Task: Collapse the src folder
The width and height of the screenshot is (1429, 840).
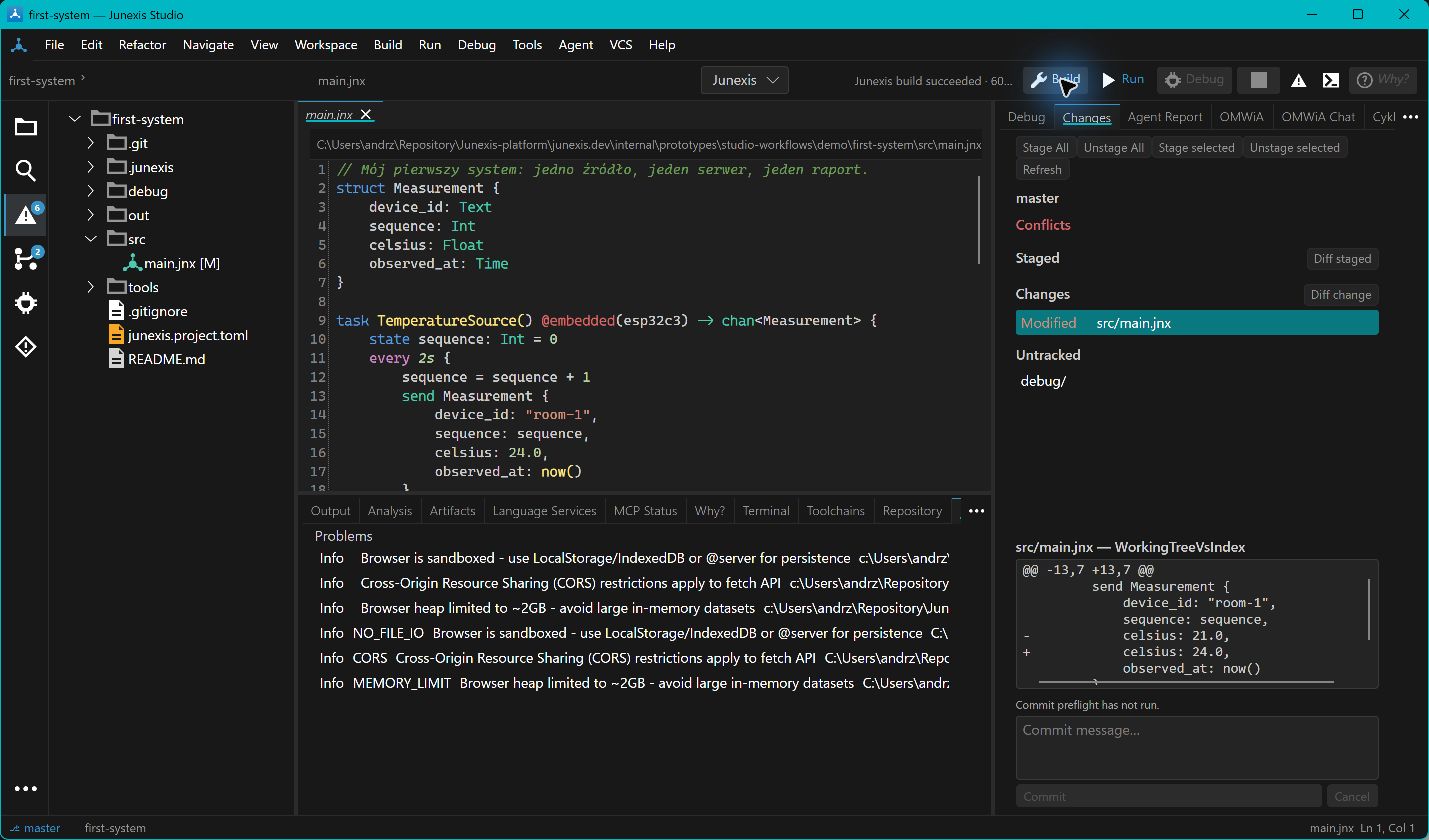Action: click(91, 239)
